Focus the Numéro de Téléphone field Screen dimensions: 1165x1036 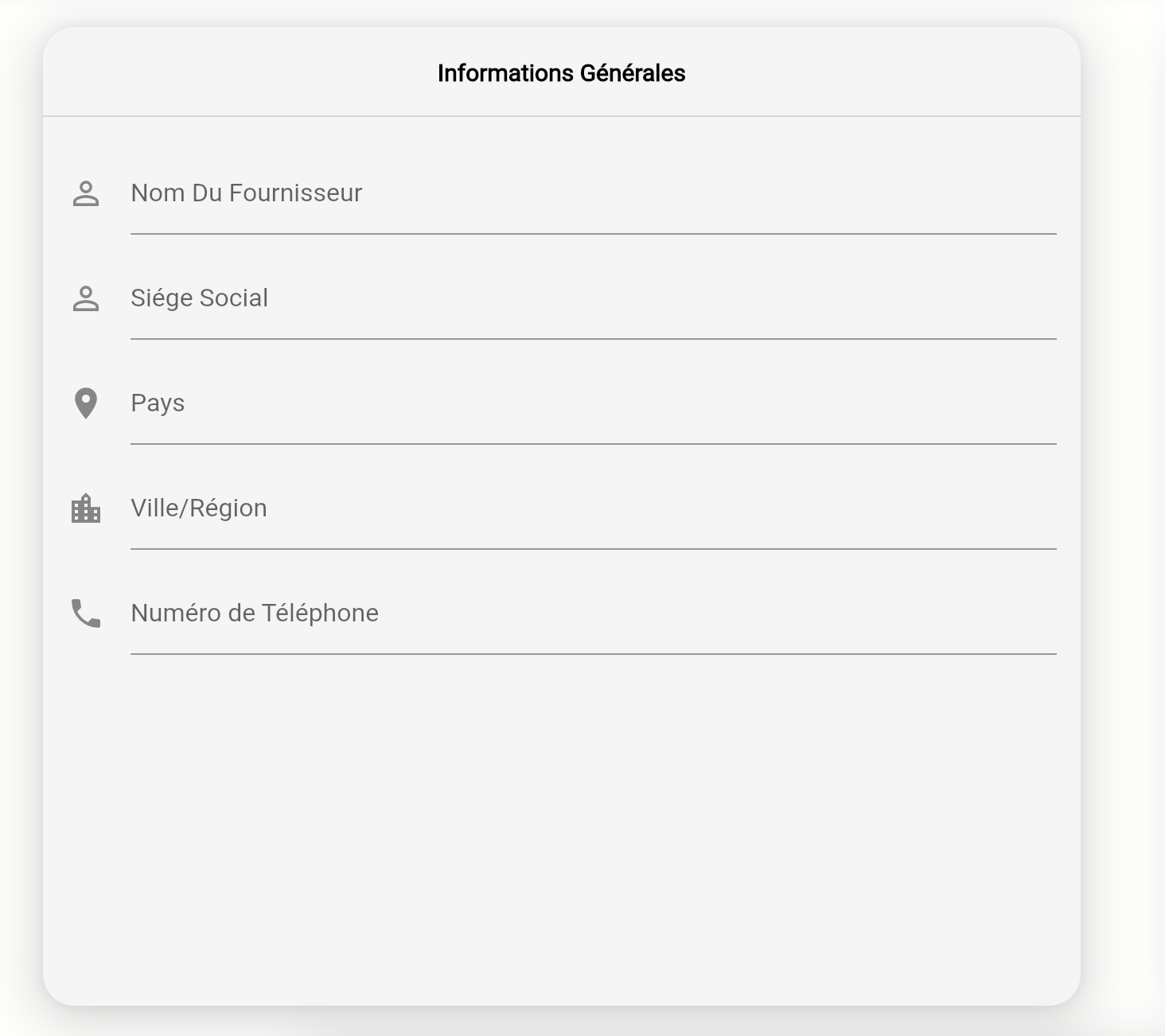(x=593, y=613)
